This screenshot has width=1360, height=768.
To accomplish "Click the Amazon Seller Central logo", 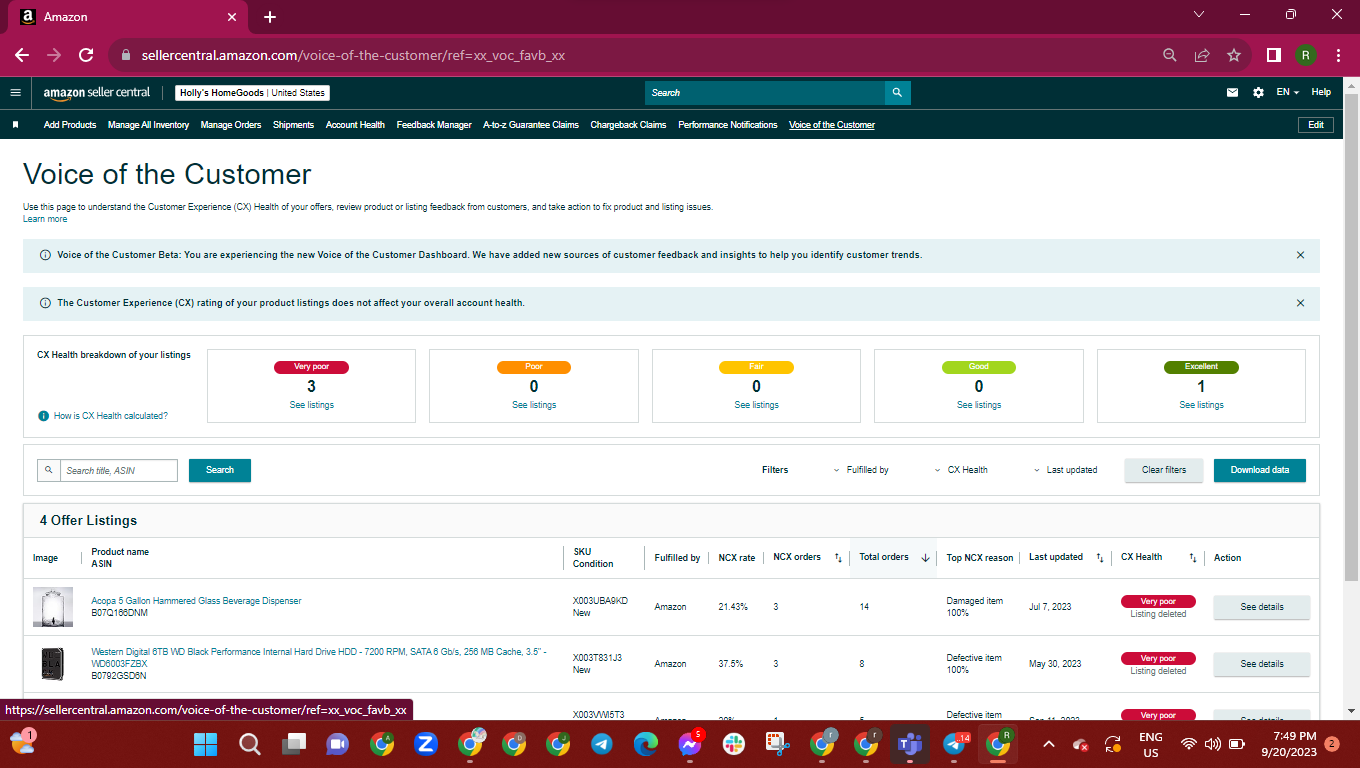I will [x=96, y=93].
